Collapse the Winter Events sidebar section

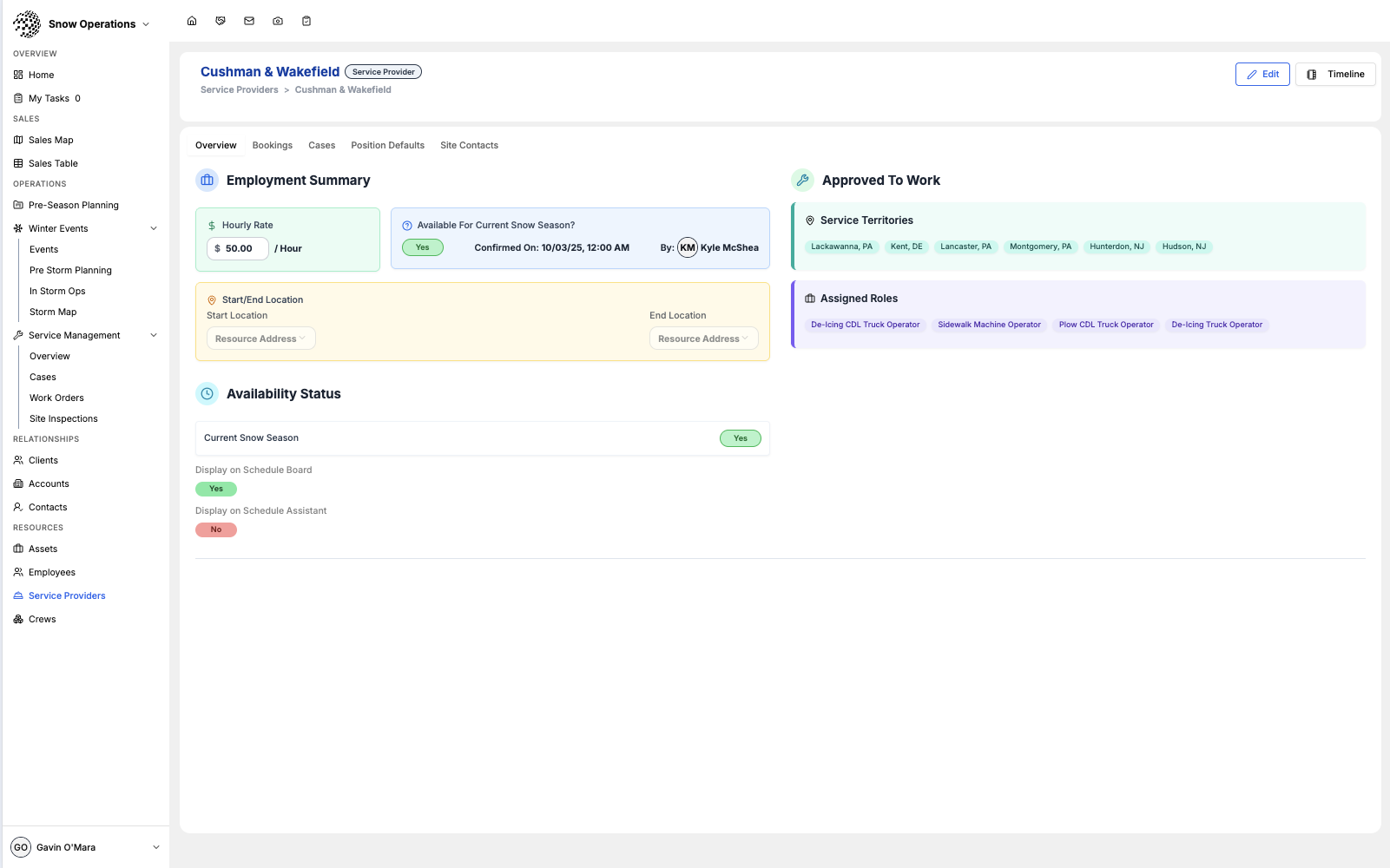[154, 229]
